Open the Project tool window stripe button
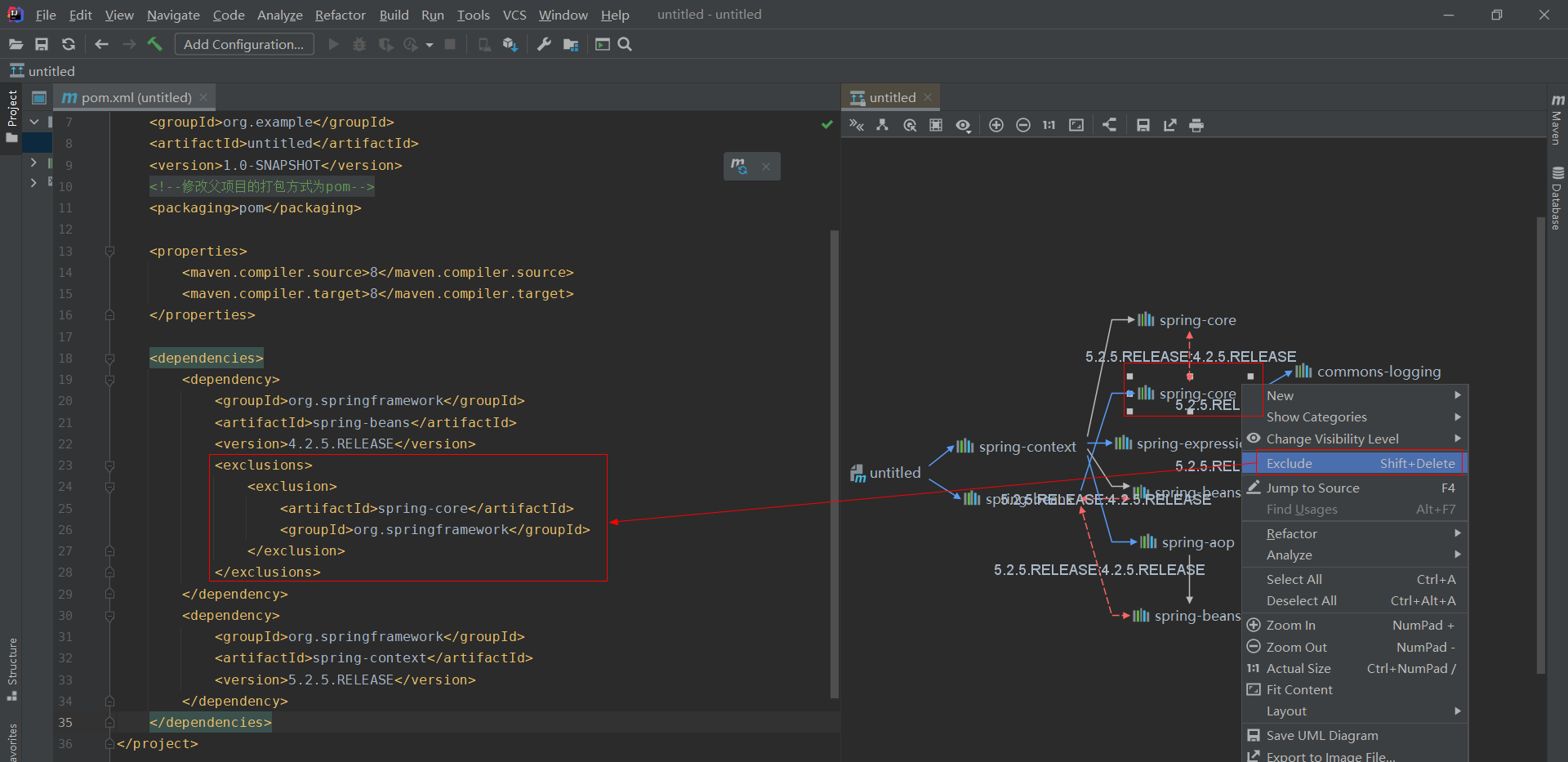 (12, 115)
